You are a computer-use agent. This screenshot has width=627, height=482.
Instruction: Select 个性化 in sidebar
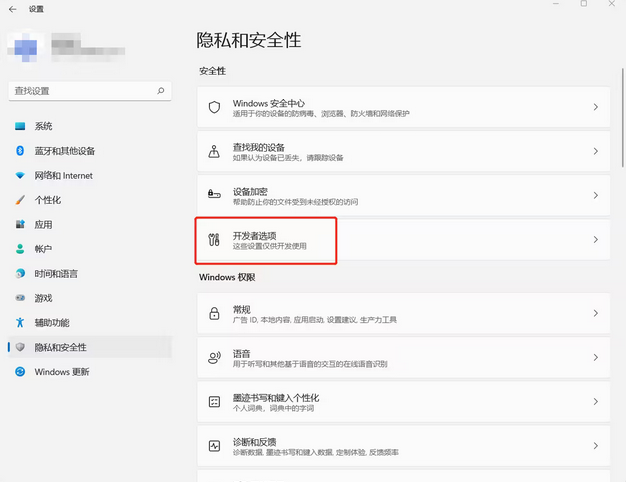click(90, 200)
